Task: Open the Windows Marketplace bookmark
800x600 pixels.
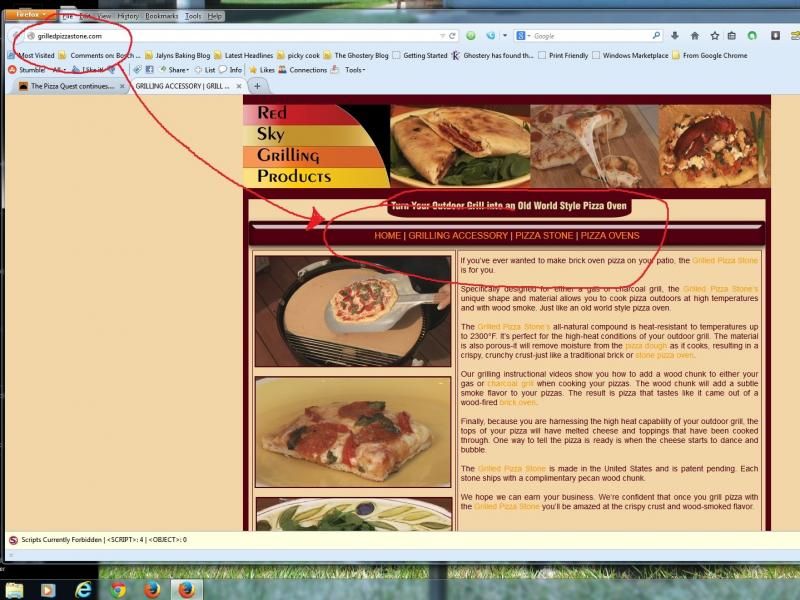Action: coord(630,56)
